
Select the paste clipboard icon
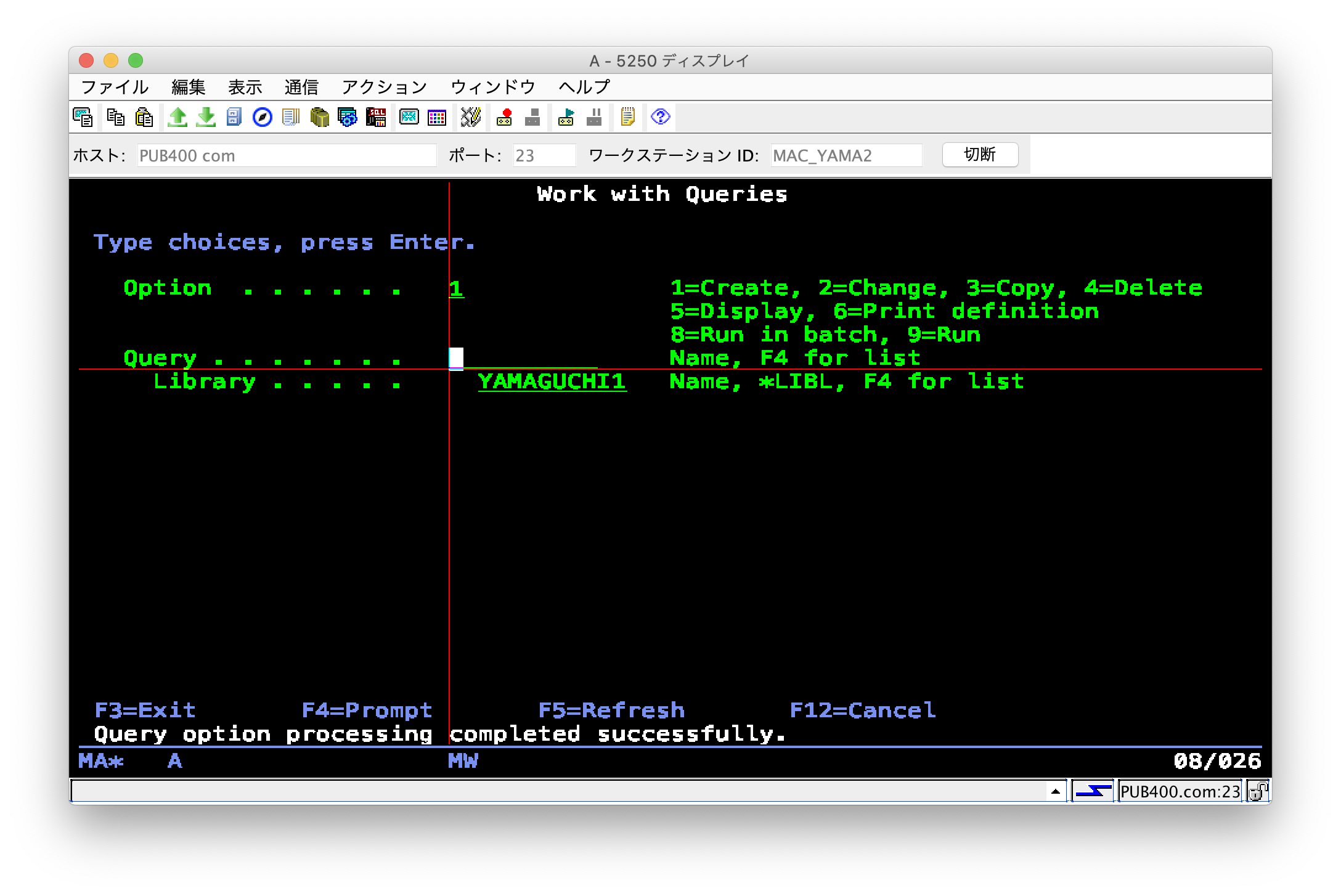(143, 117)
